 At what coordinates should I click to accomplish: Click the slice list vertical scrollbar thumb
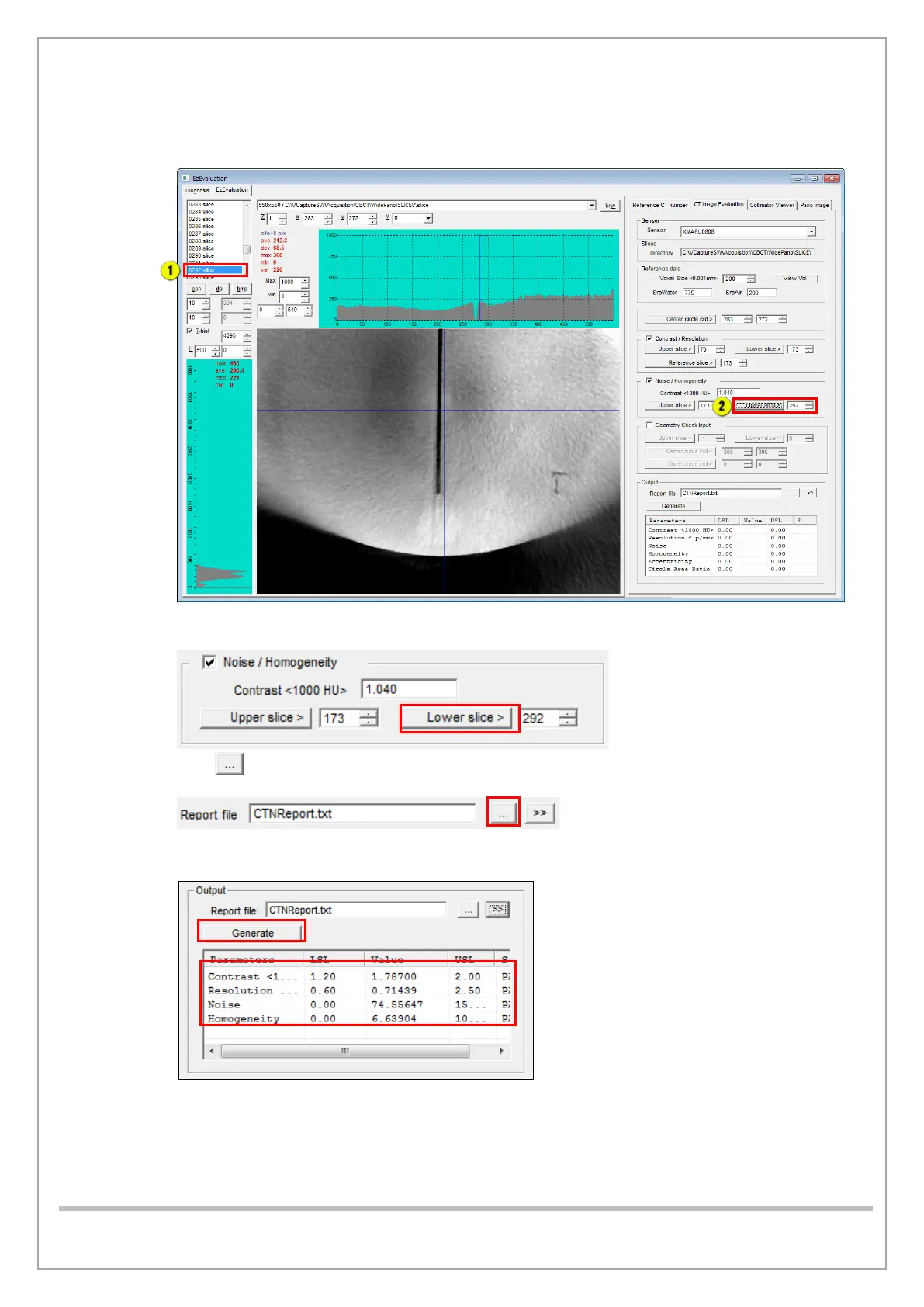tap(247, 250)
